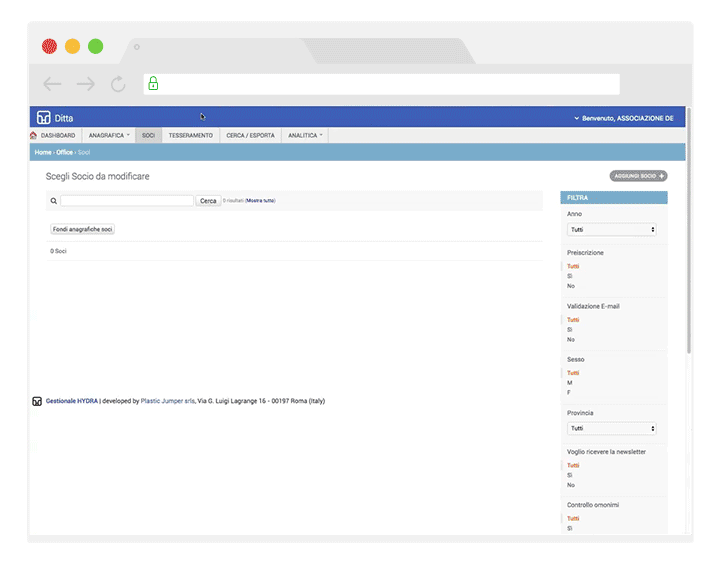Click the browser forward arrow
Image resolution: width=720 pixels, height=564 pixels.
click(x=86, y=85)
